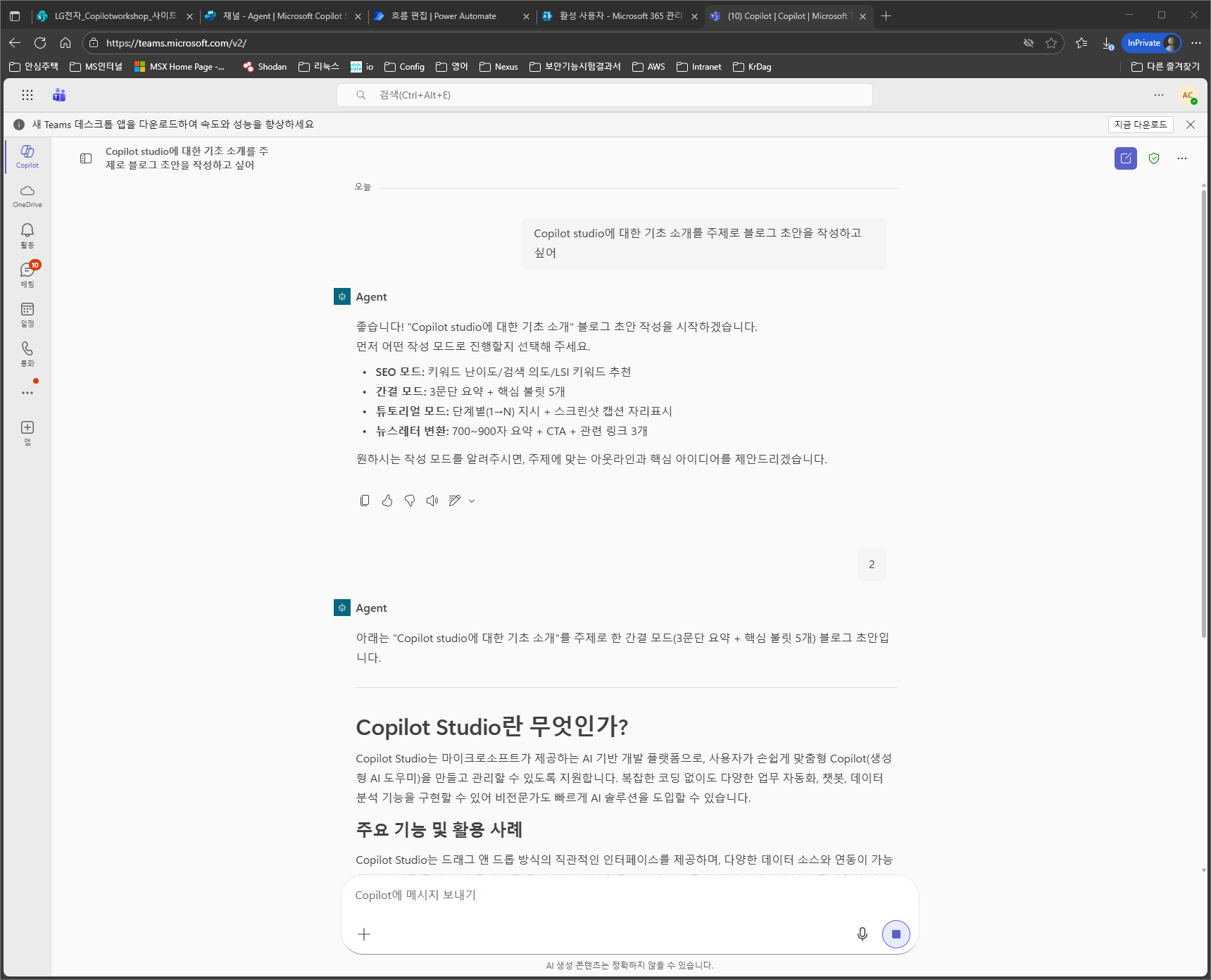Viewport: 1211px width, 980px height.
Task: Switch to the Agent Microsoft Copilot Studio tab
Action: pyautogui.click(x=282, y=16)
